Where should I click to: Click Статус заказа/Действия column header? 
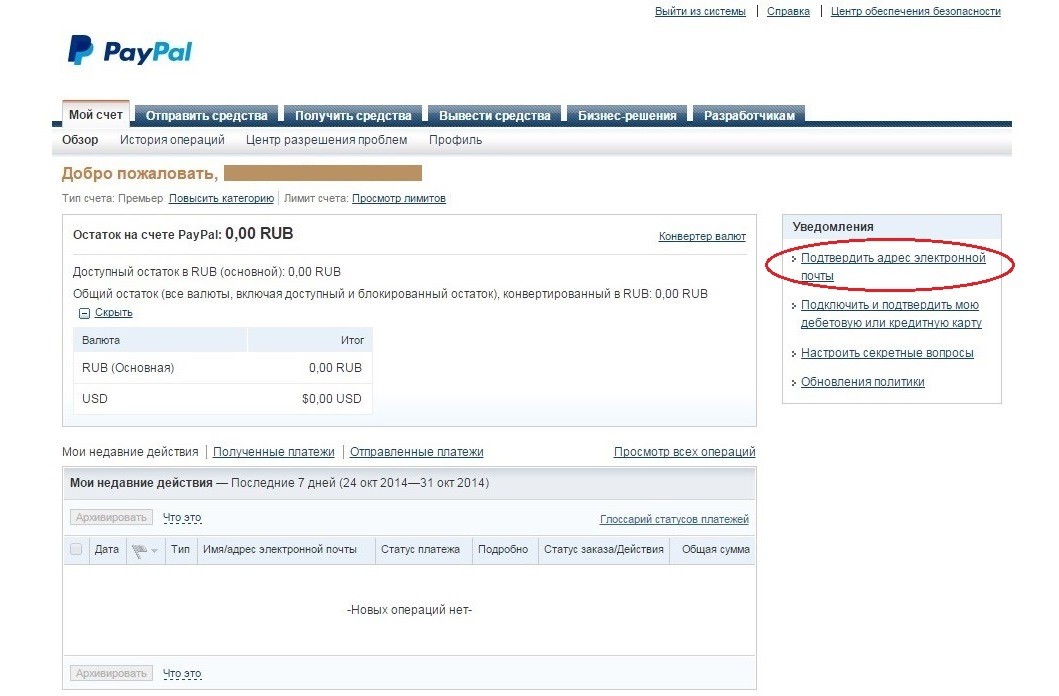(604, 550)
